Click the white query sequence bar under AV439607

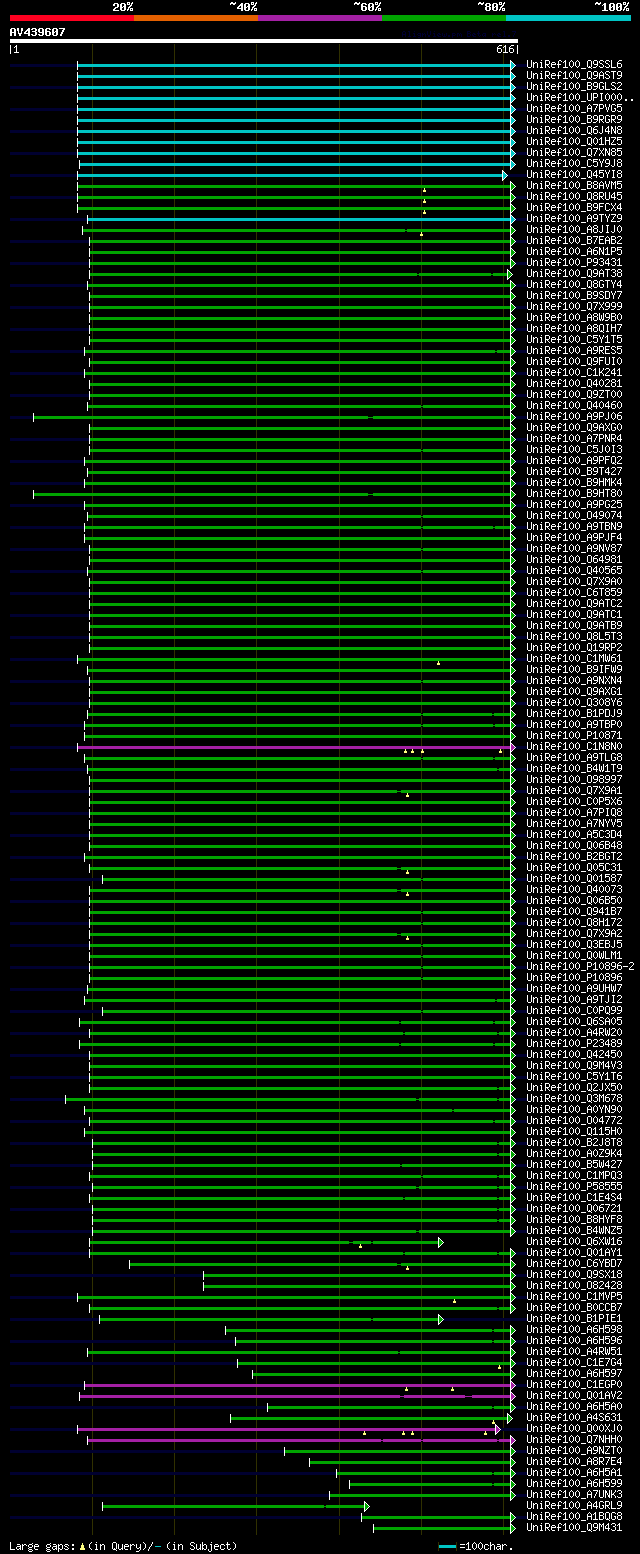[x=263, y=41]
